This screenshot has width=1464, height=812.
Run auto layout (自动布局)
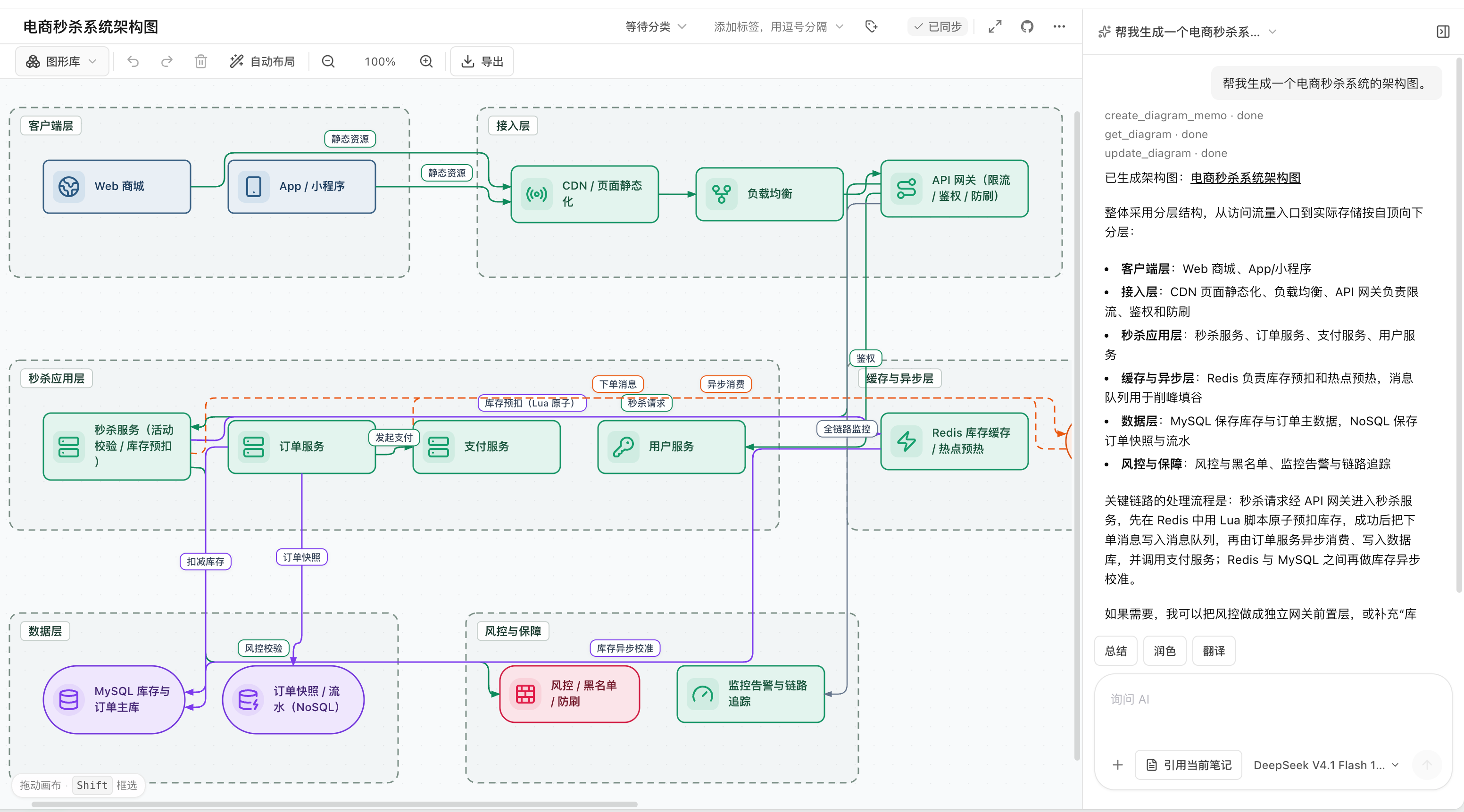click(x=263, y=61)
